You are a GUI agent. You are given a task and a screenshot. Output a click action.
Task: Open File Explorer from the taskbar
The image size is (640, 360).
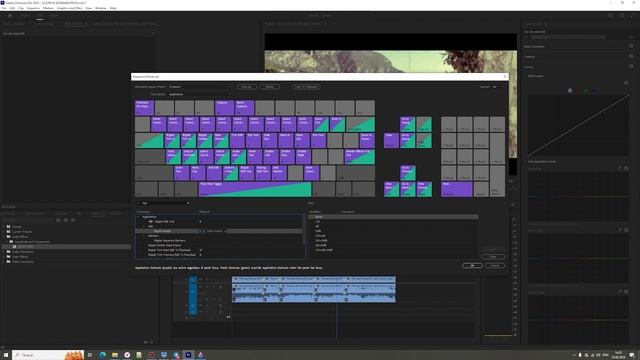pos(115,355)
